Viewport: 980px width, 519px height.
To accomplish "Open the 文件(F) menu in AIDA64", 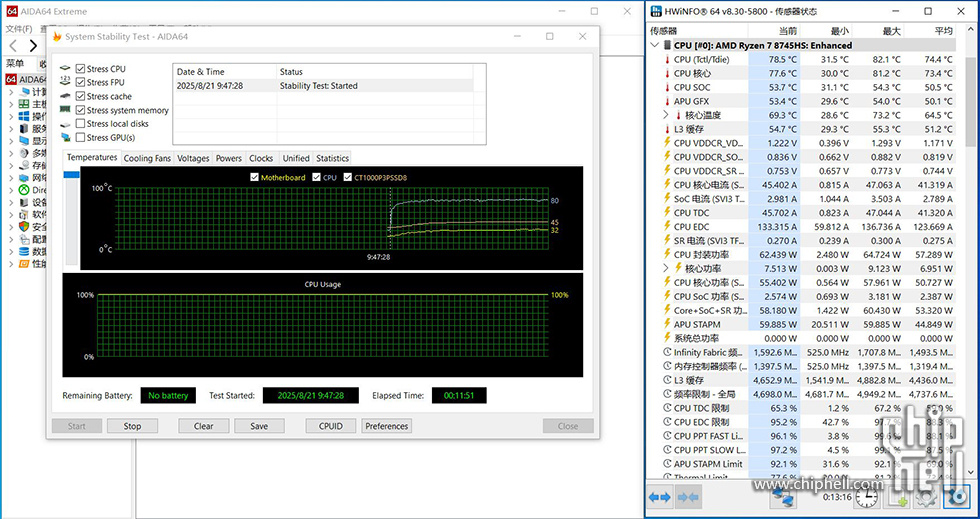I will (x=19, y=29).
